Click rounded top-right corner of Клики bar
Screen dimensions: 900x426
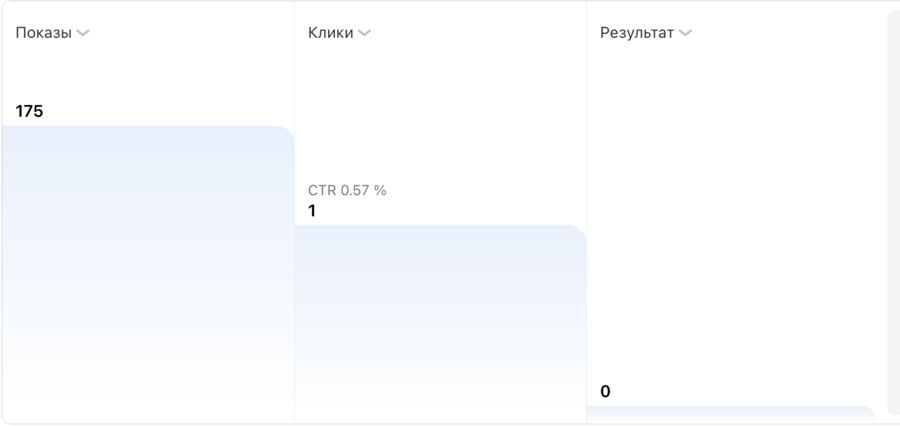point(579,232)
